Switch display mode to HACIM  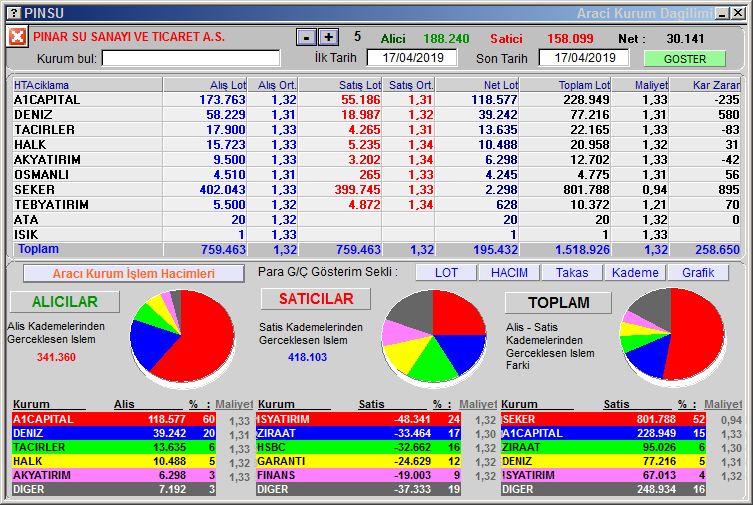click(x=509, y=273)
